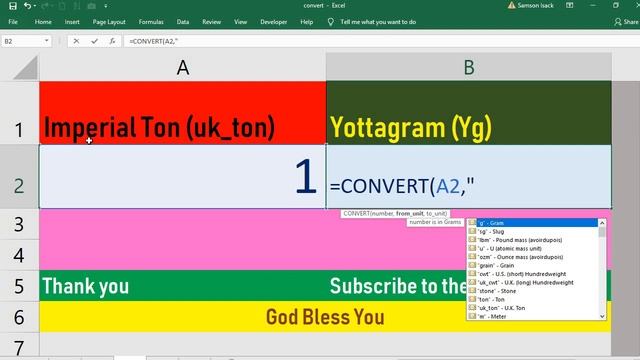This screenshot has height=360, width=640.
Task: Pick "uk_ton" - U.K. Ton option
Action: pyautogui.click(x=533, y=308)
